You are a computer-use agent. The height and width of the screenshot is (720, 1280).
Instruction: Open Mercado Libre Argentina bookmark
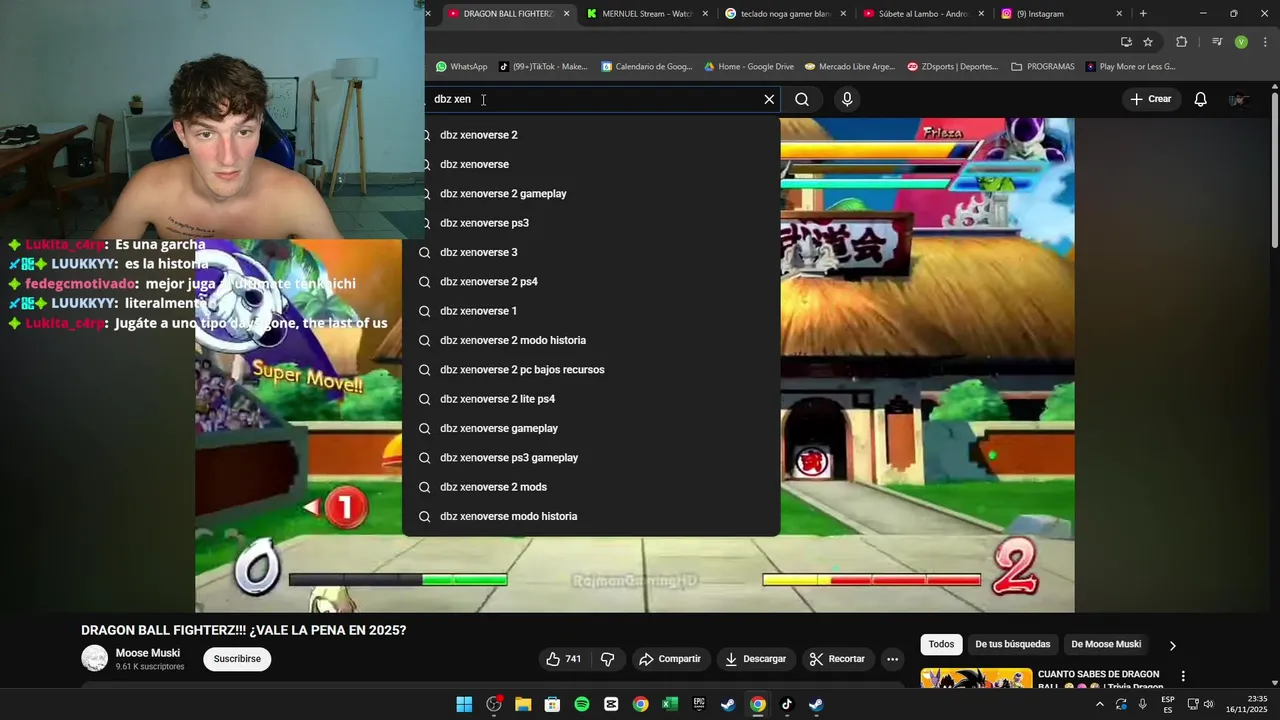click(850, 67)
